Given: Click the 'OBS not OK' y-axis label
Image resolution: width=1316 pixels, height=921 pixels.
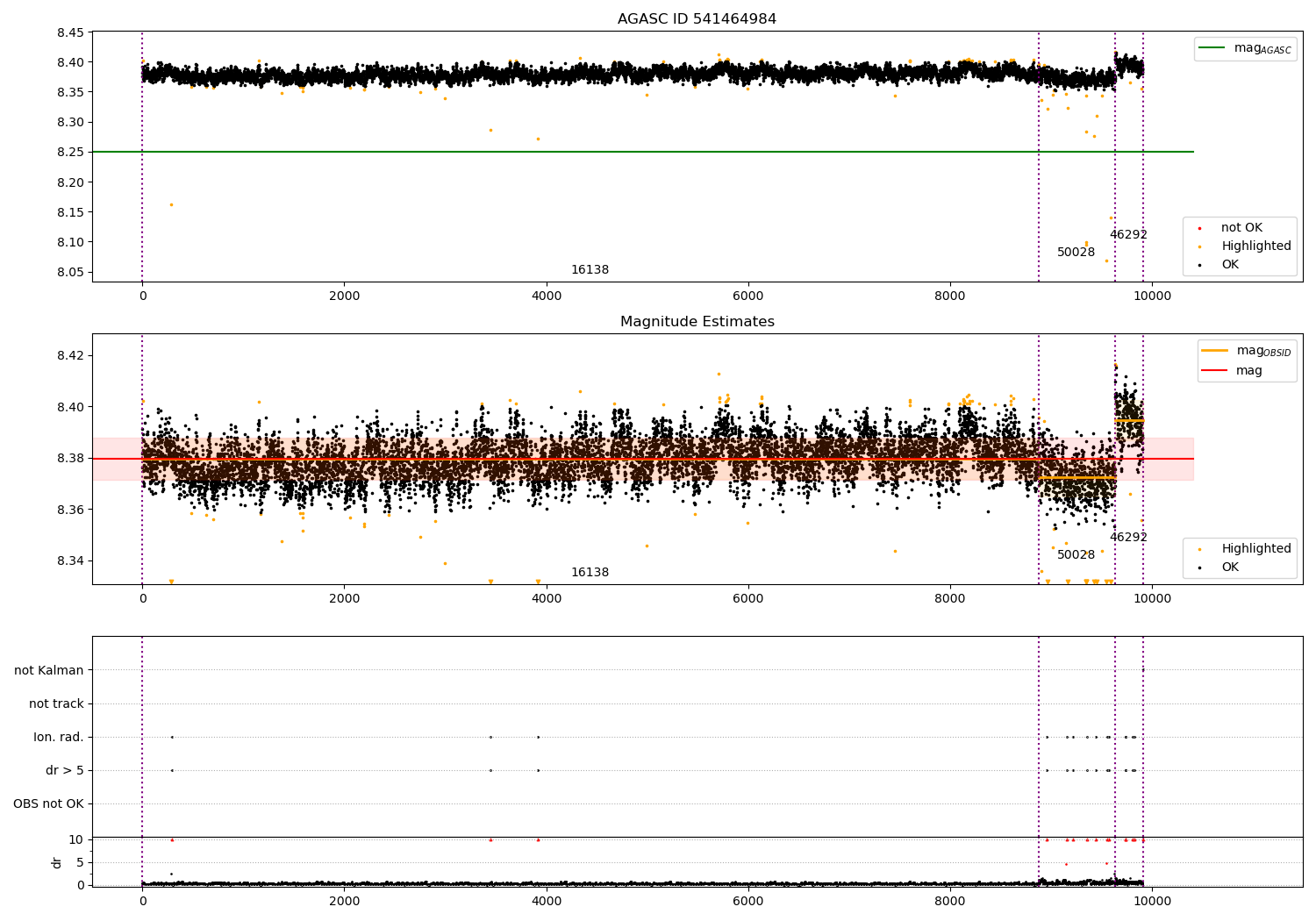Looking at the screenshot, I should pyautogui.click(x=48, y=803).
